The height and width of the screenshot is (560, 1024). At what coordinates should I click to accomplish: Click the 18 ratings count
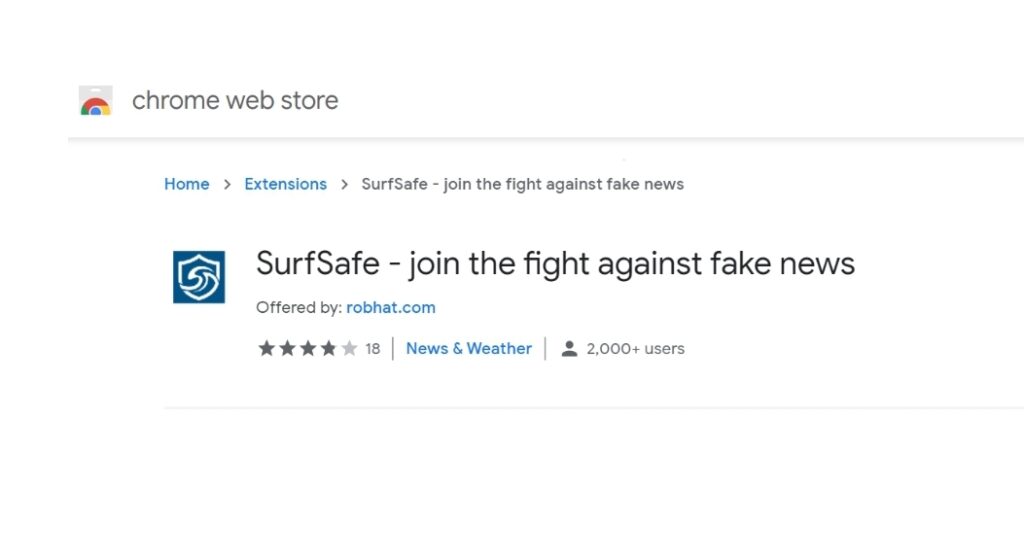pyautogui.click(x=373, y=349)
